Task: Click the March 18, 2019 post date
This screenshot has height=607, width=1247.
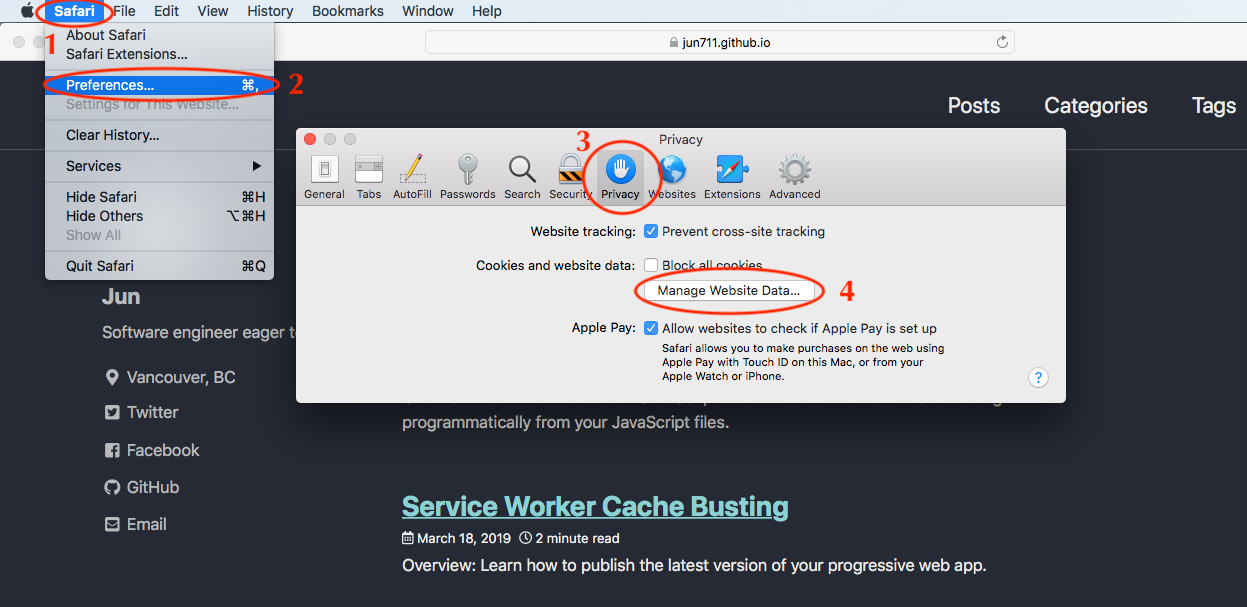Action: coord(464,538)
